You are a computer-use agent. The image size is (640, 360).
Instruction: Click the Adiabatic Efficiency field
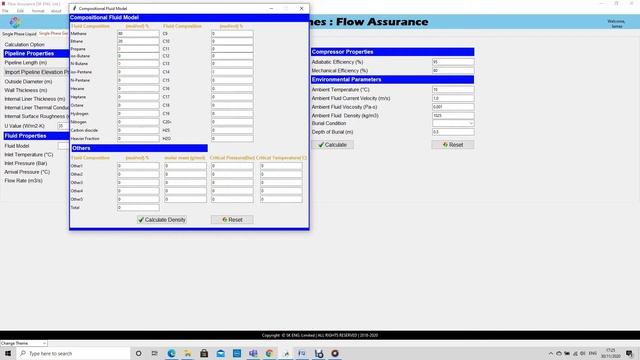tap(453, 62)
